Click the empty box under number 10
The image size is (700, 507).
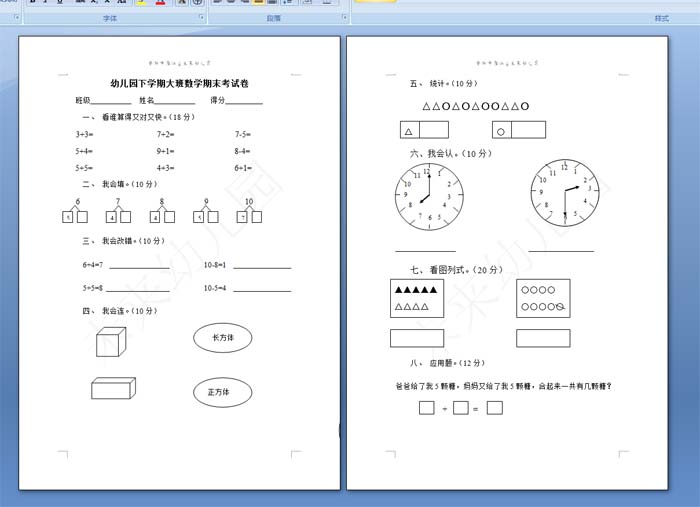tap(257, 217)
